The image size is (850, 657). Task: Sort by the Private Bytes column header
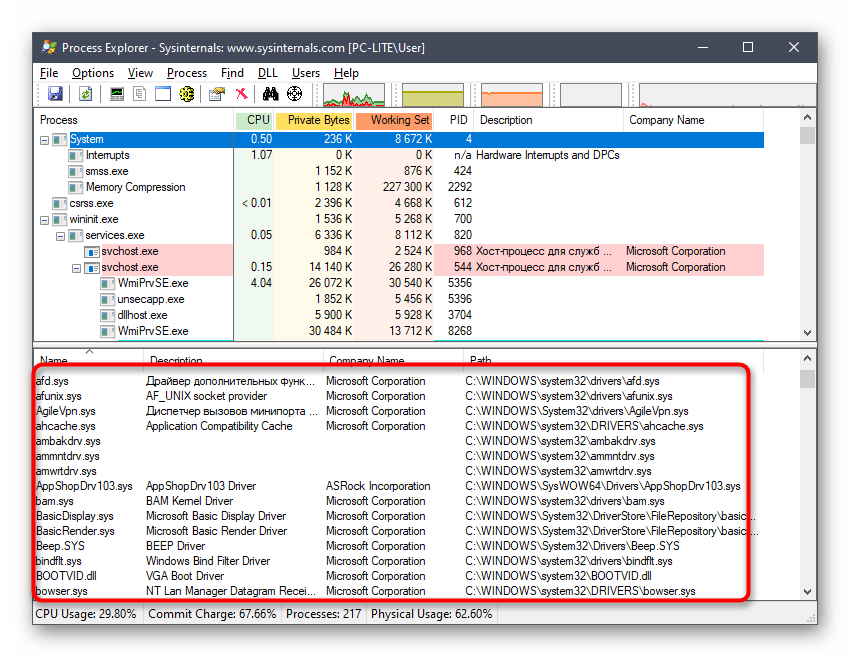pyautogui.click(x=314, y=120)
